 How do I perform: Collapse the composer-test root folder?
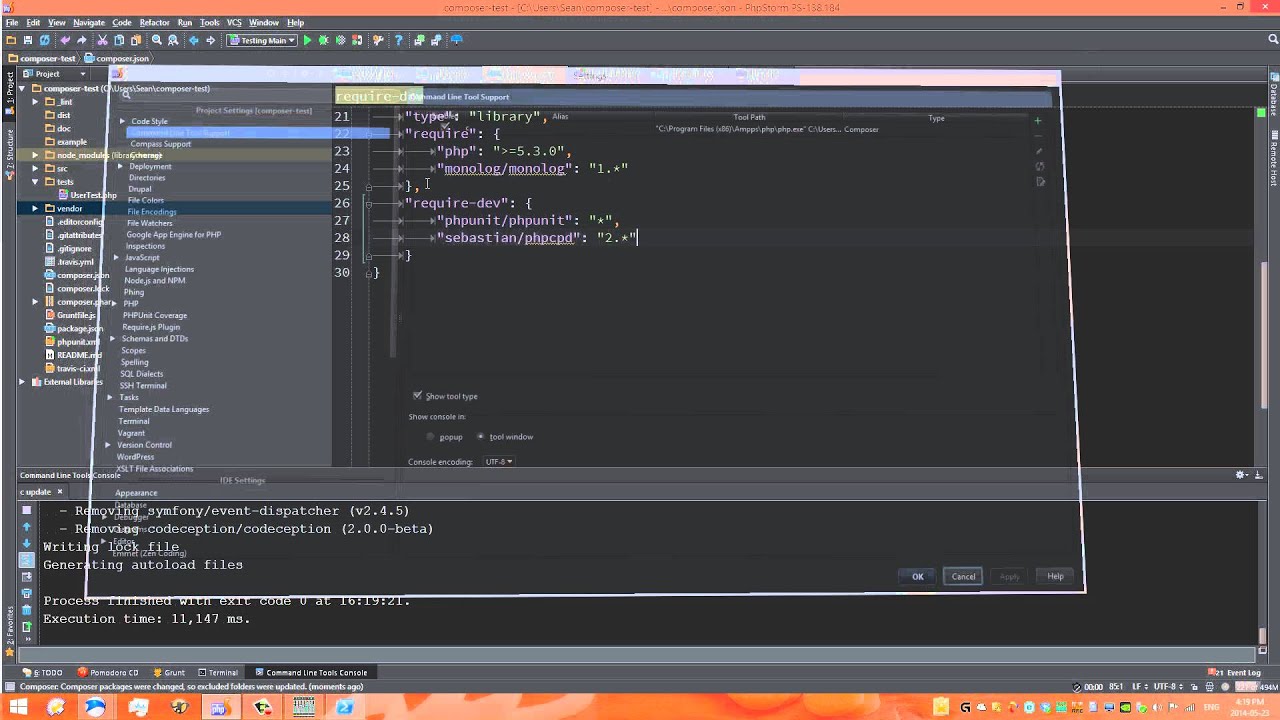click(x=22, y=88)
